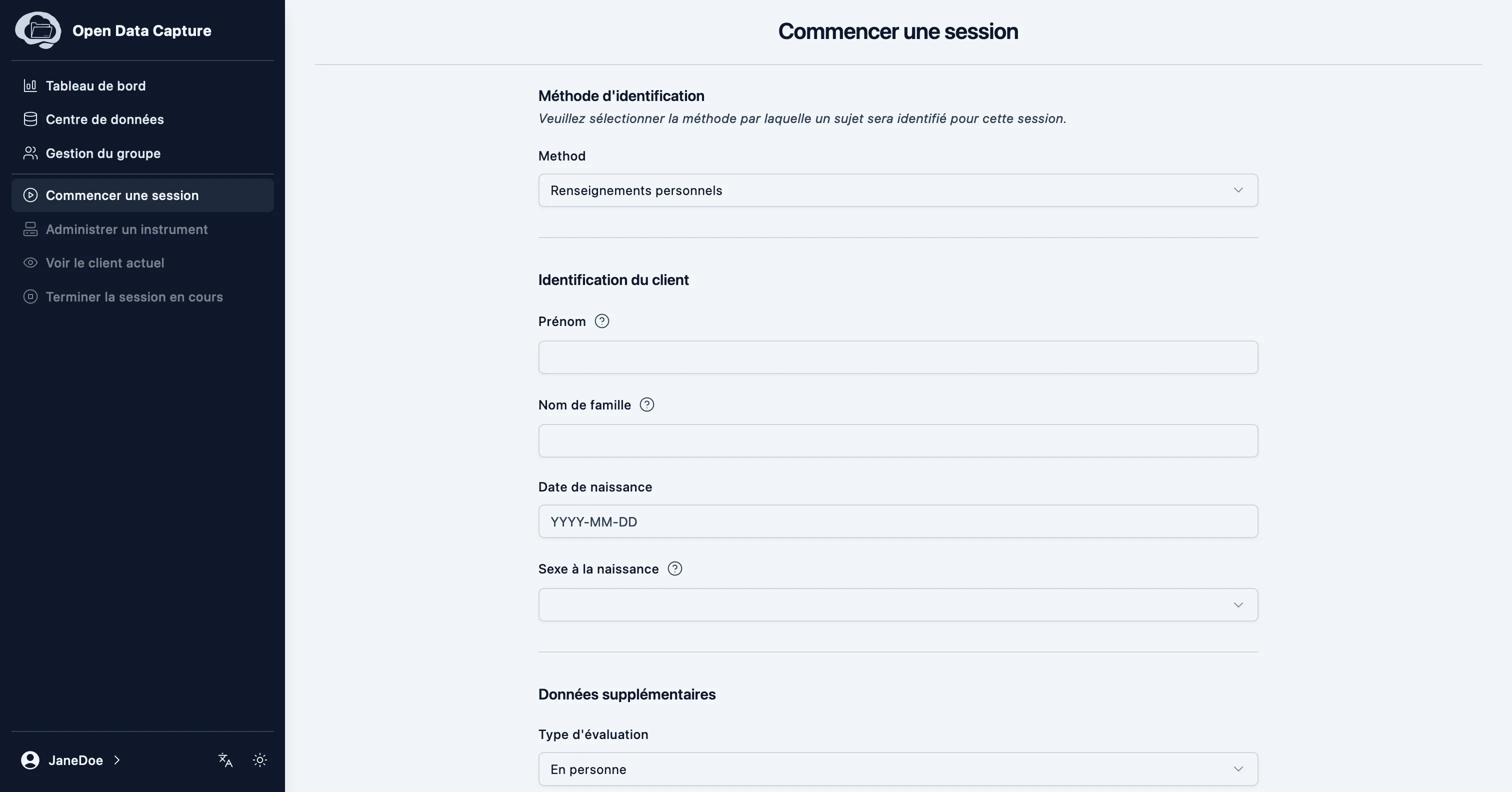This screenshot has height=792, width=1512.
Task: Click the eye icon beside Voir le client actuel
Action: point(30,262)
